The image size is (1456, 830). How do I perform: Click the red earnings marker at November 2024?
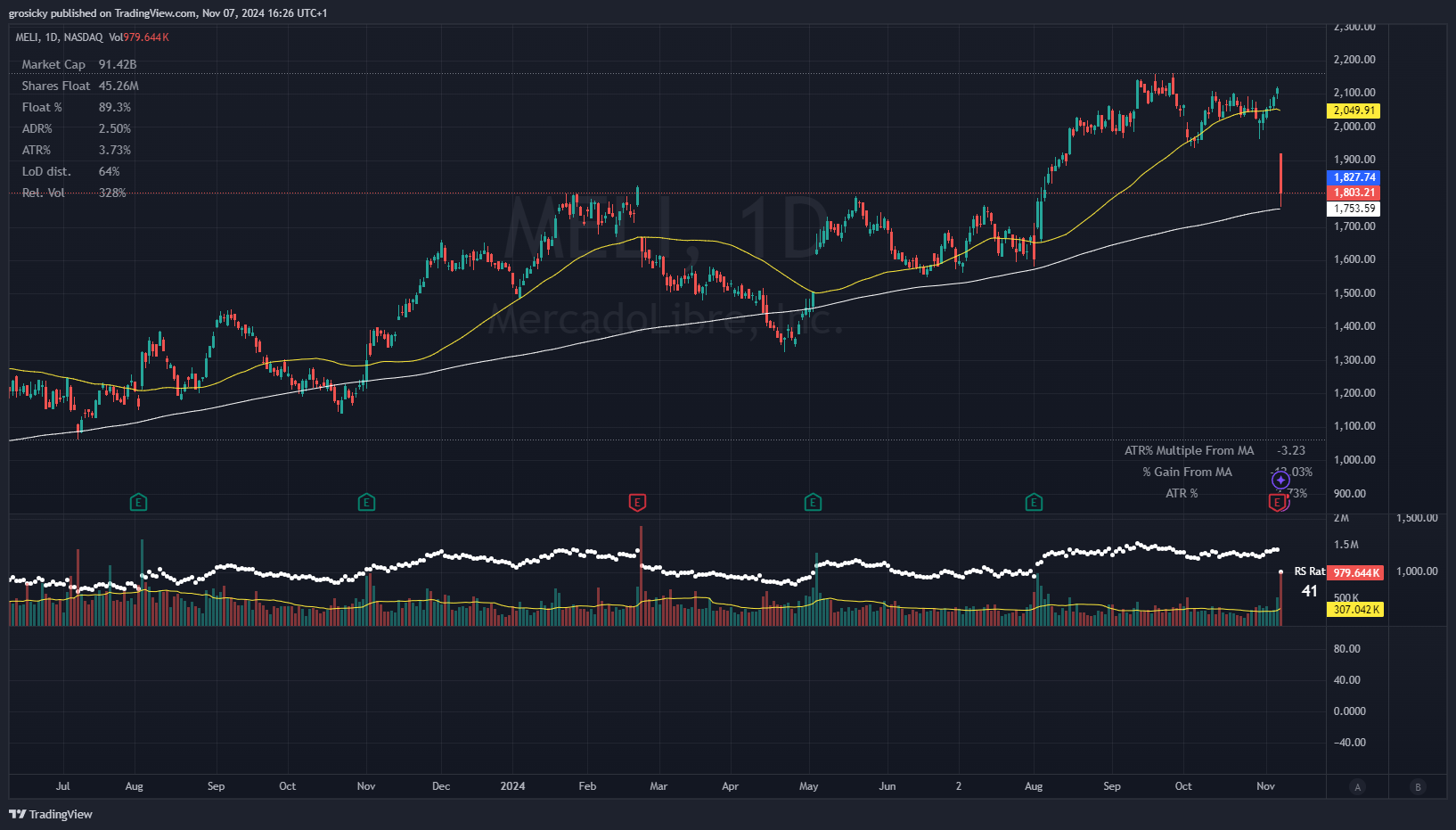[1278, 503]
